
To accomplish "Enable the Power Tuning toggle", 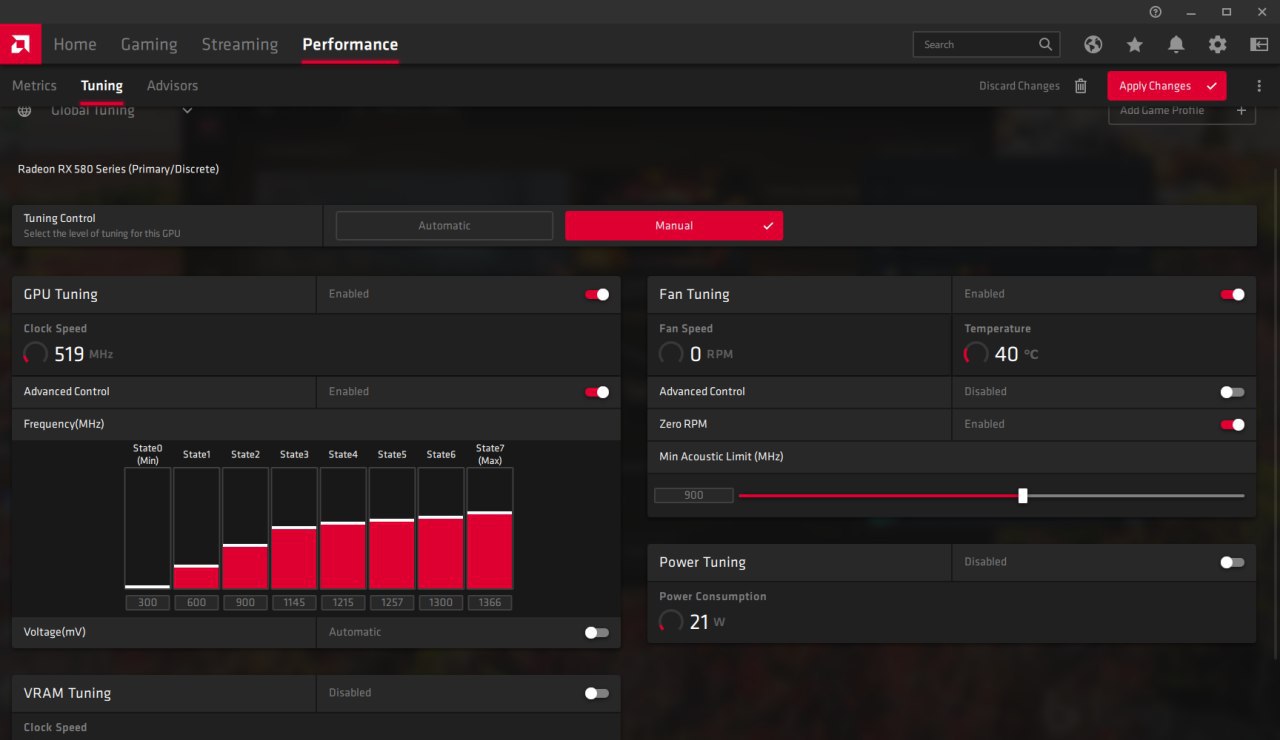I will click(1233, 562).
